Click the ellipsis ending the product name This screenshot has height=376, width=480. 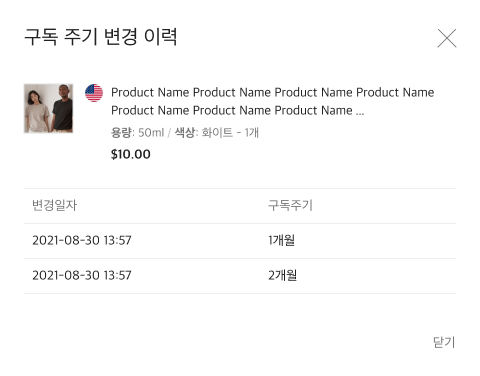click(360, 113)
